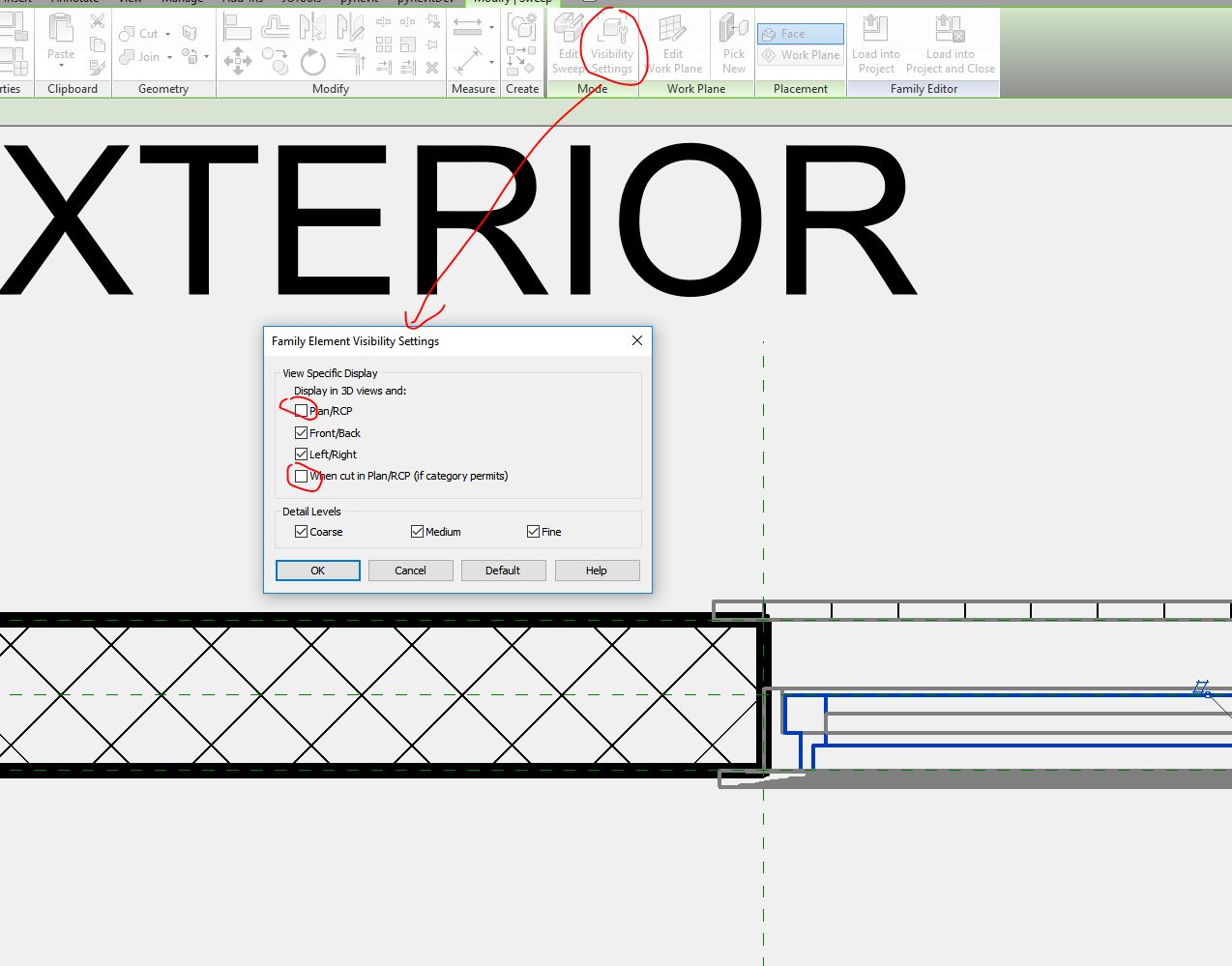Select the Array tool
This screenshot has height=966, width=1232.
(383, 44)
